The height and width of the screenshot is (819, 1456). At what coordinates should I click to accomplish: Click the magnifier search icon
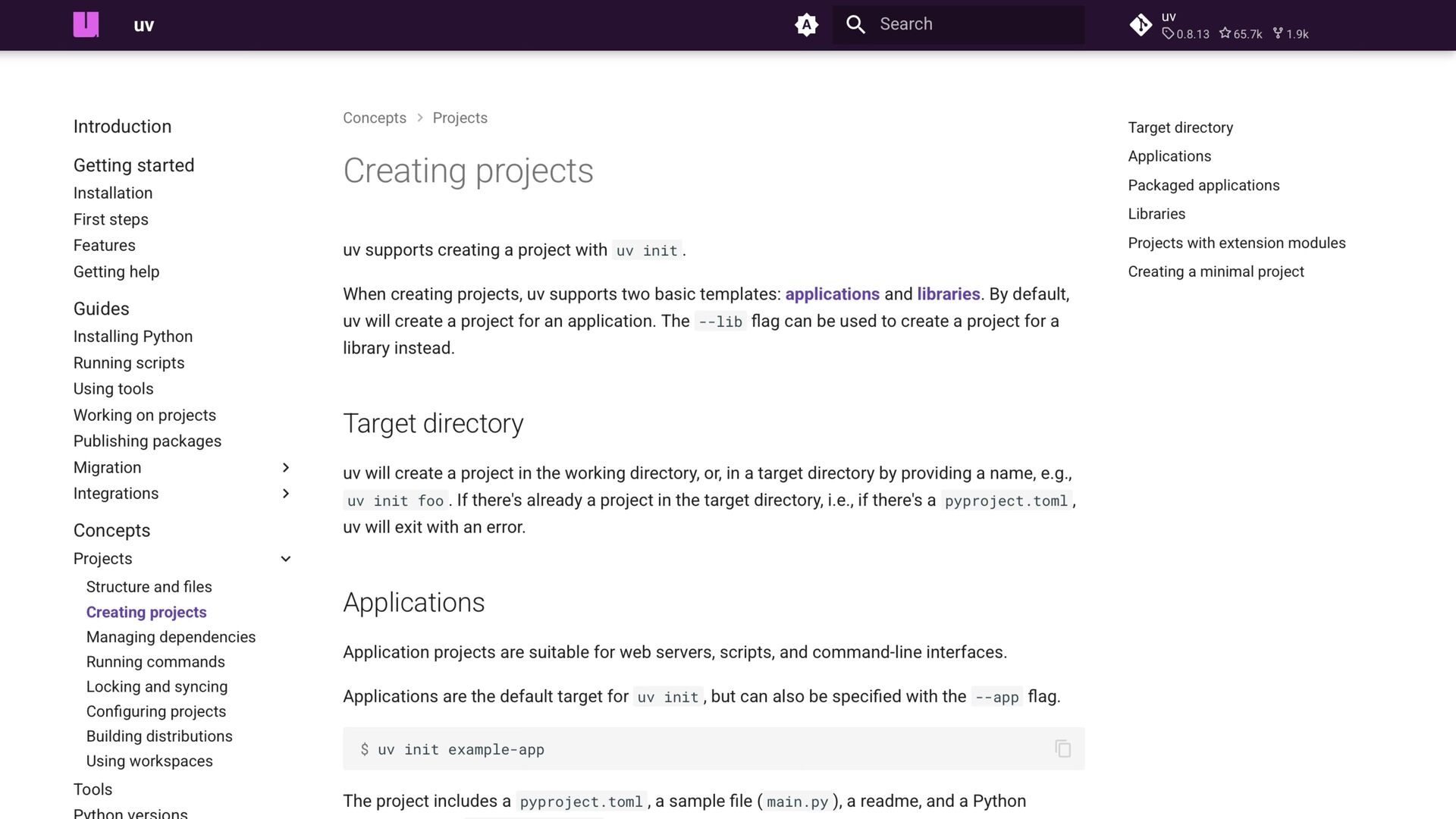click(855, 24)
